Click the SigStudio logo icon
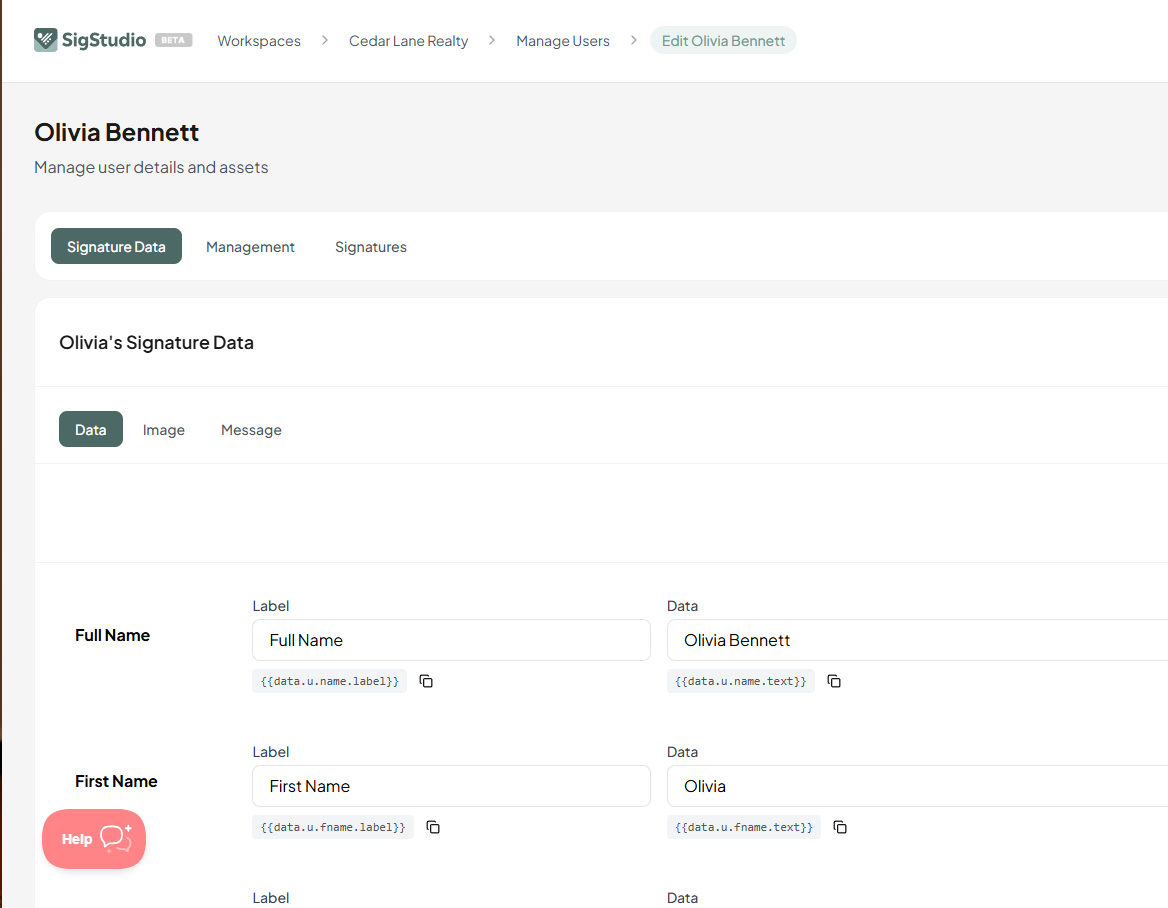This screenshot has height=908, width=1168. point(45,39)
